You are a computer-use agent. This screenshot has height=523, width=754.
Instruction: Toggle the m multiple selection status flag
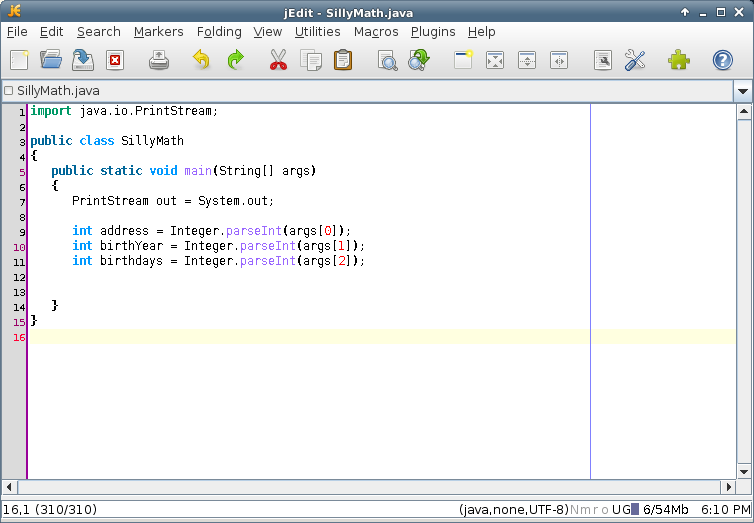[585, 510]
